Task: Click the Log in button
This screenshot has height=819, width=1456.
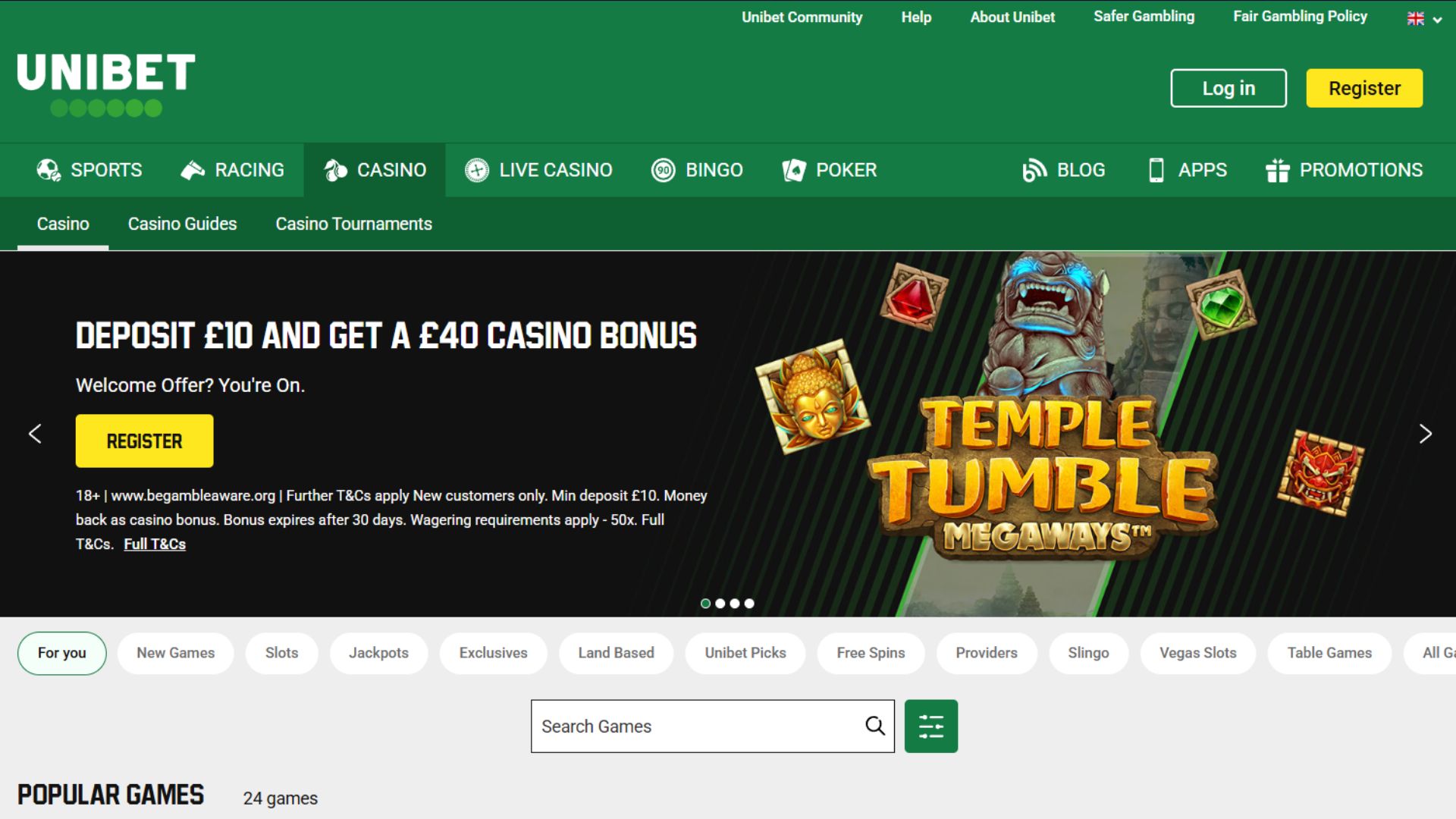Action: click(1228, 88)
